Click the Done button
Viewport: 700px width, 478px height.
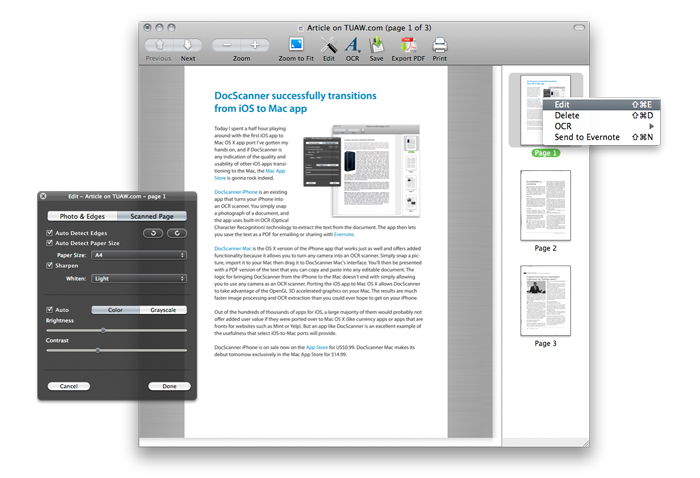(169, 386)
